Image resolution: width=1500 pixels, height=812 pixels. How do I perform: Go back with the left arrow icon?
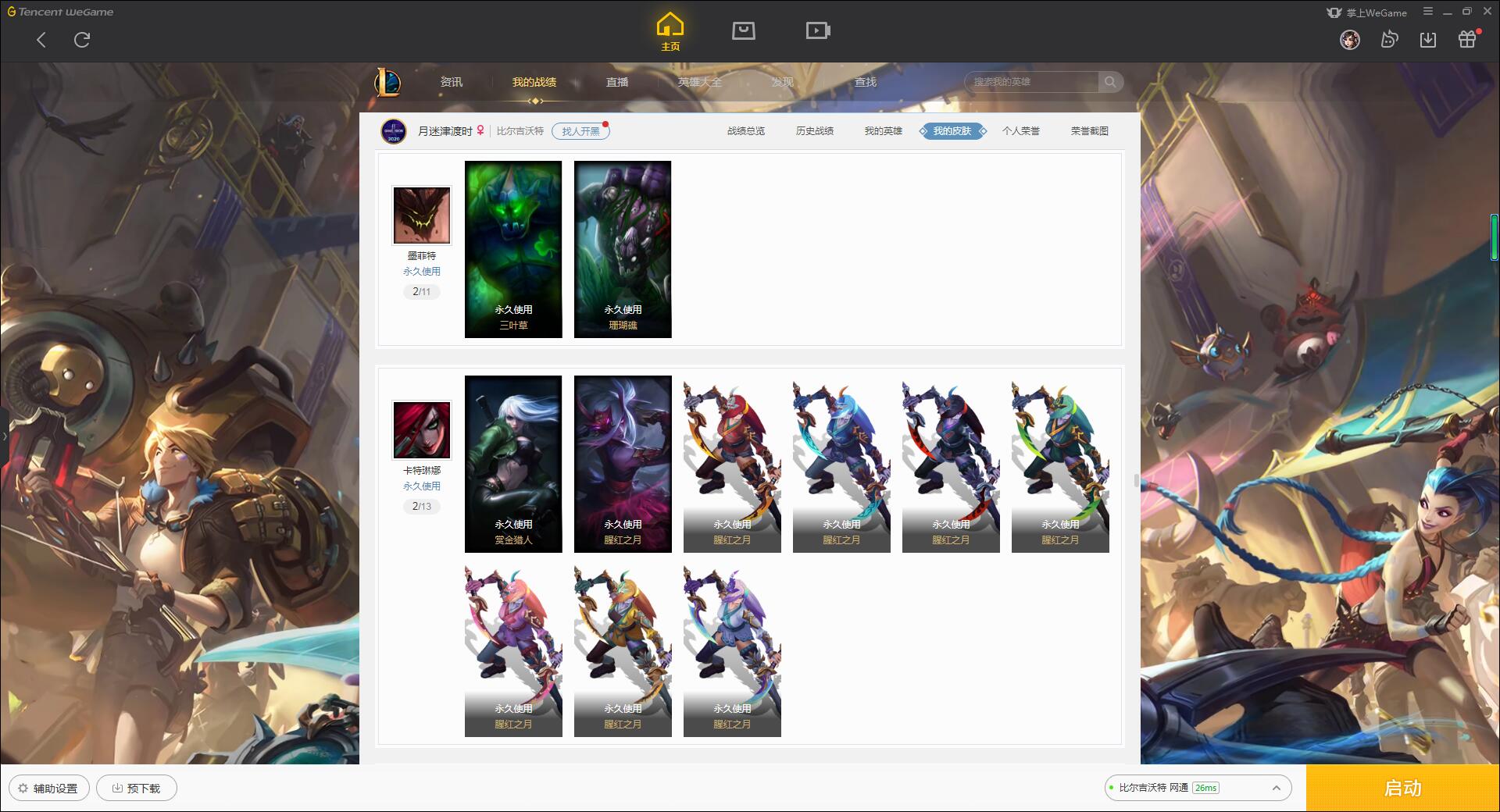point(41,40)
